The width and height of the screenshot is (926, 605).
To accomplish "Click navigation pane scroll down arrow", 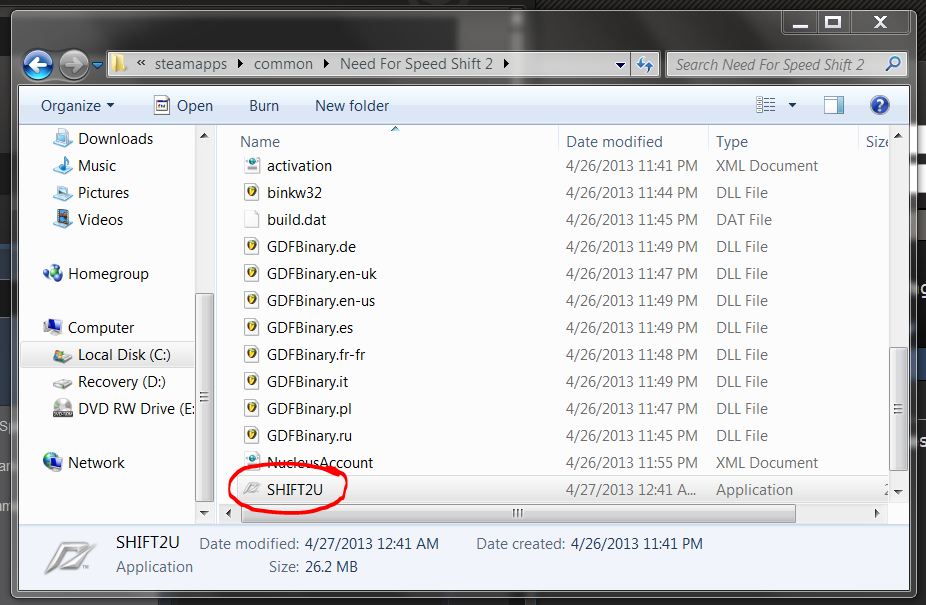I will (x=204, y=513).
